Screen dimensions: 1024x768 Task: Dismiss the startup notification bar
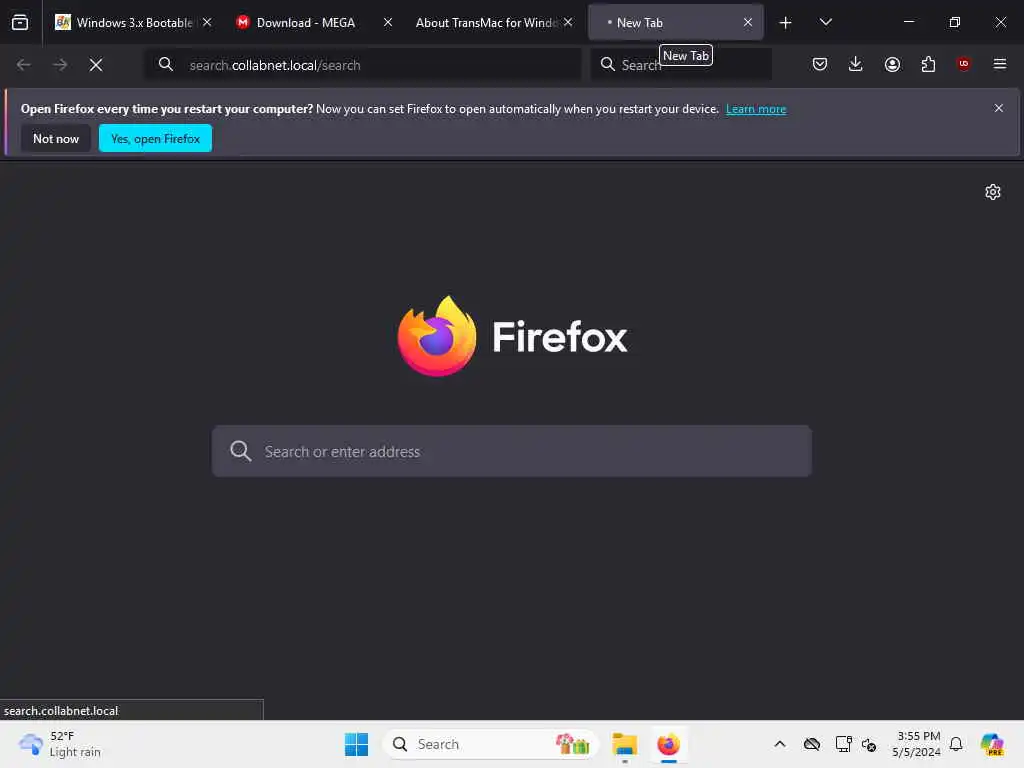click(999, 108)
